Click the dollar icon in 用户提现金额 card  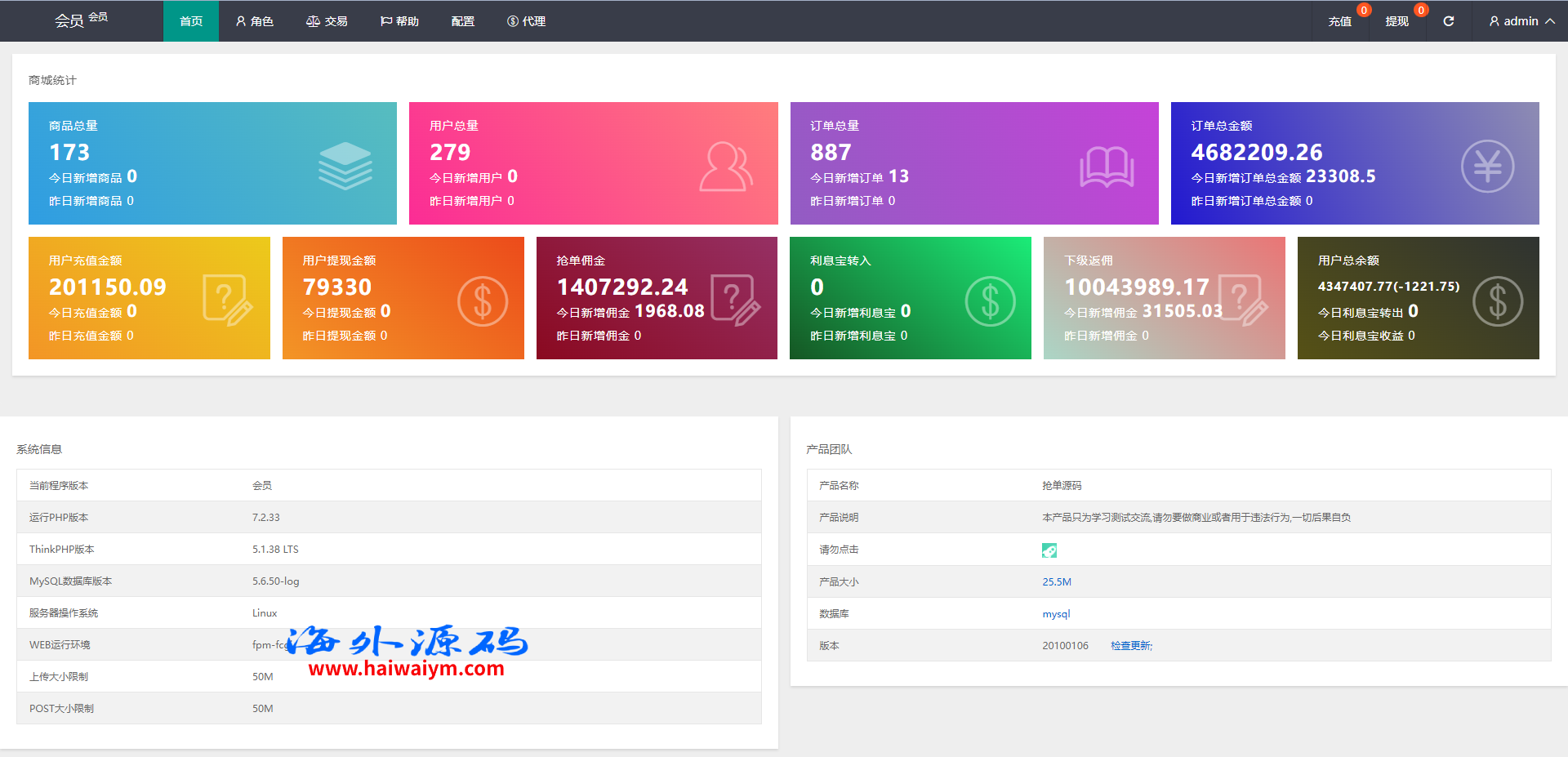[483, 301]
